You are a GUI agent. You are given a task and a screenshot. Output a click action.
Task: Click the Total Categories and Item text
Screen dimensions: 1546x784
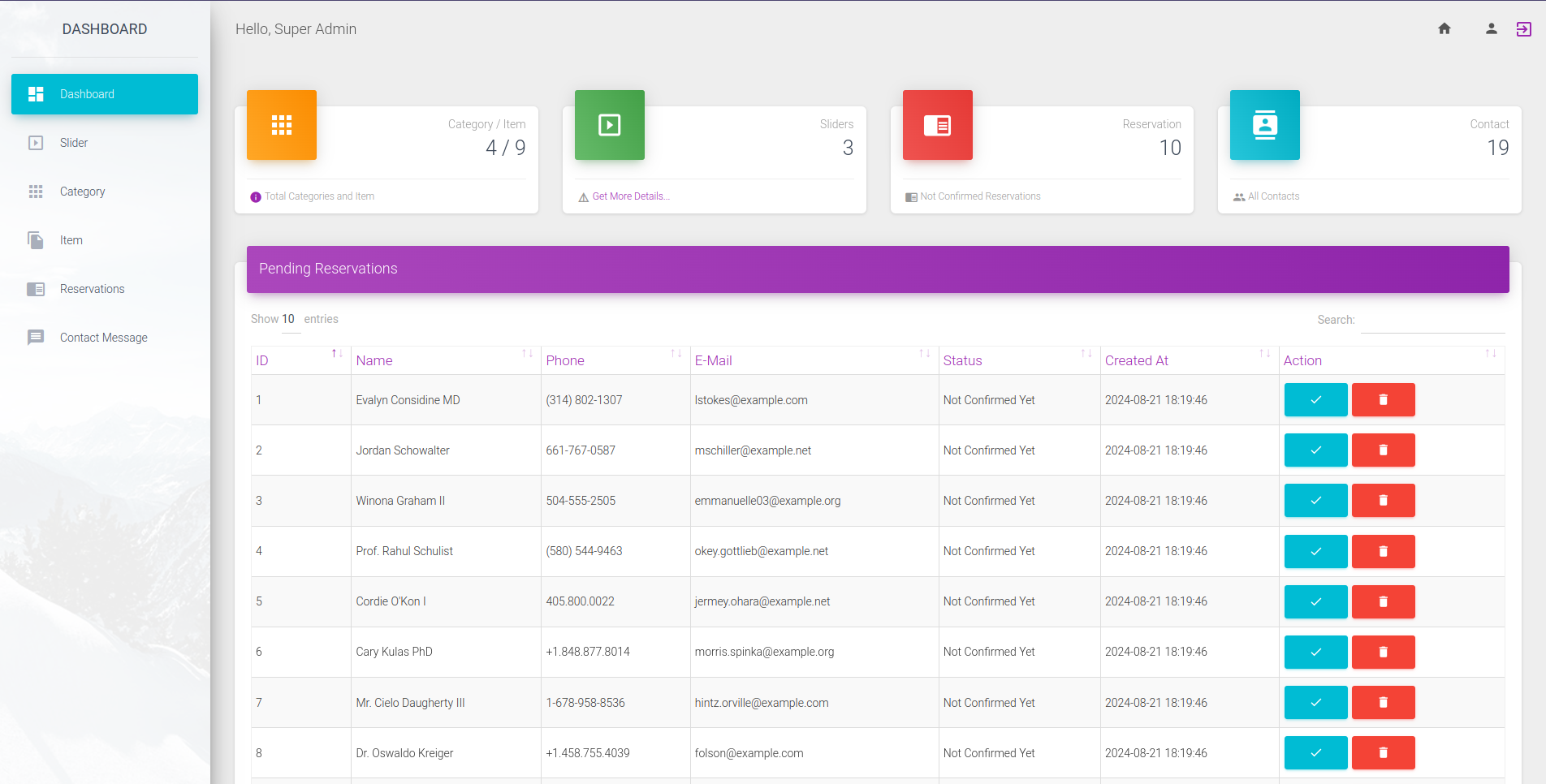[319, 196]
